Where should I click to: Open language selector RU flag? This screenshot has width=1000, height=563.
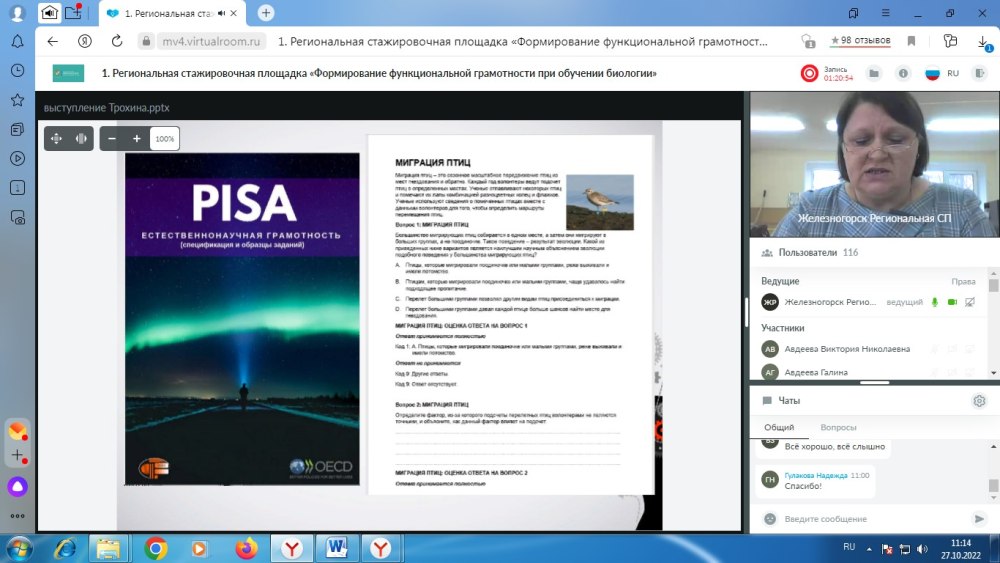932,73
